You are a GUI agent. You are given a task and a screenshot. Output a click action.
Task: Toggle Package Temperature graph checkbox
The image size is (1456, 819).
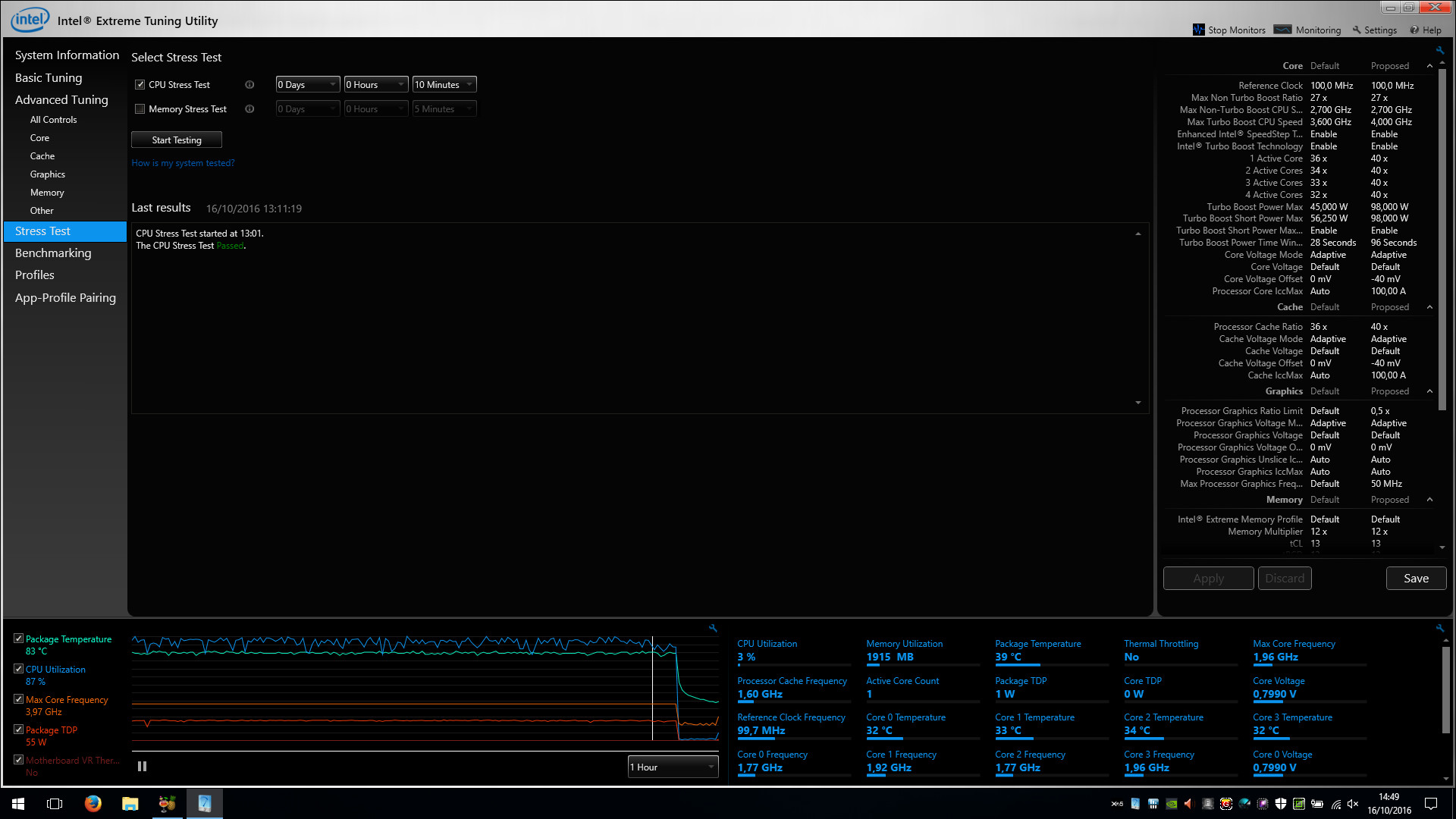18,639
